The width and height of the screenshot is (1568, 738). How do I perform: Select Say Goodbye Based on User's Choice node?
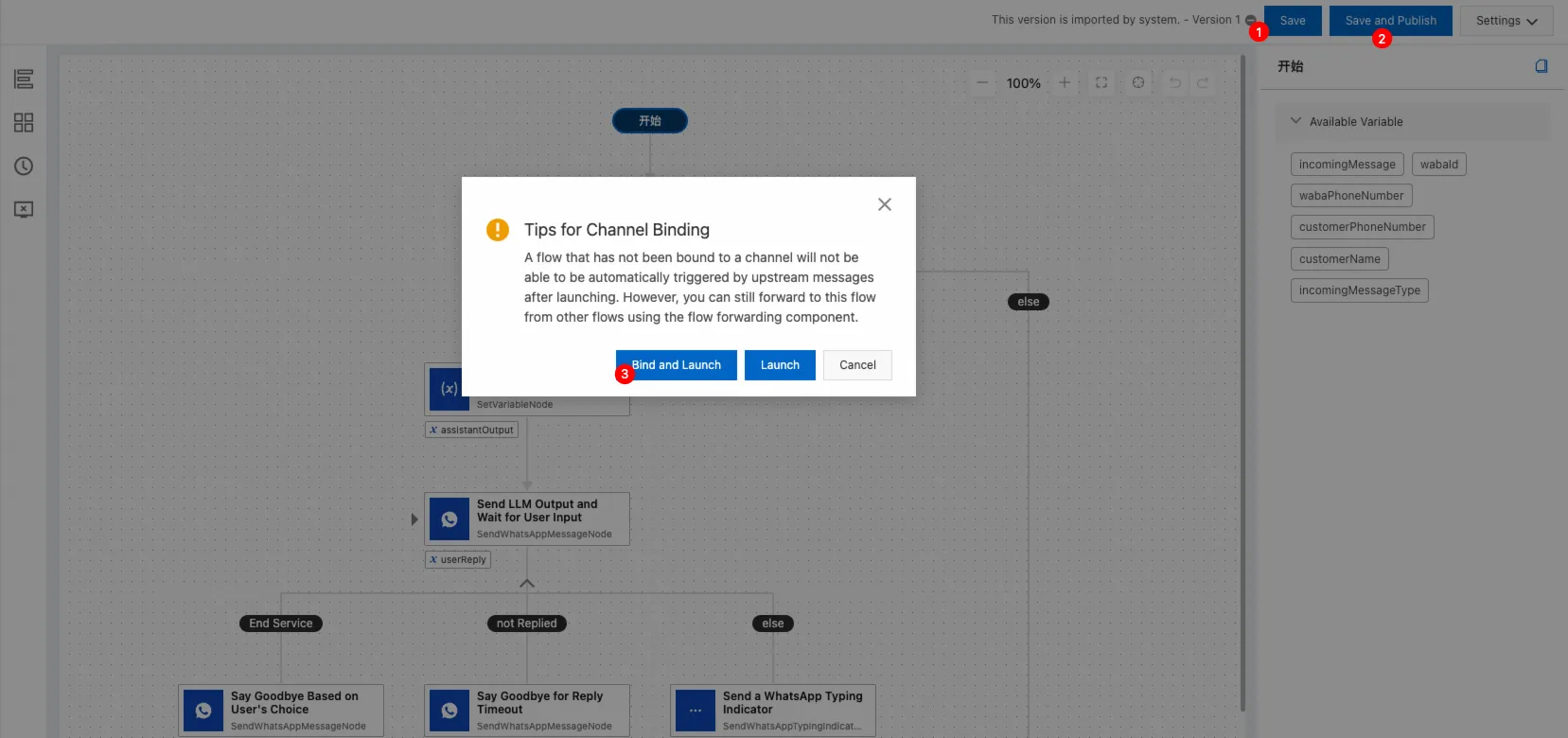[281, 710]
